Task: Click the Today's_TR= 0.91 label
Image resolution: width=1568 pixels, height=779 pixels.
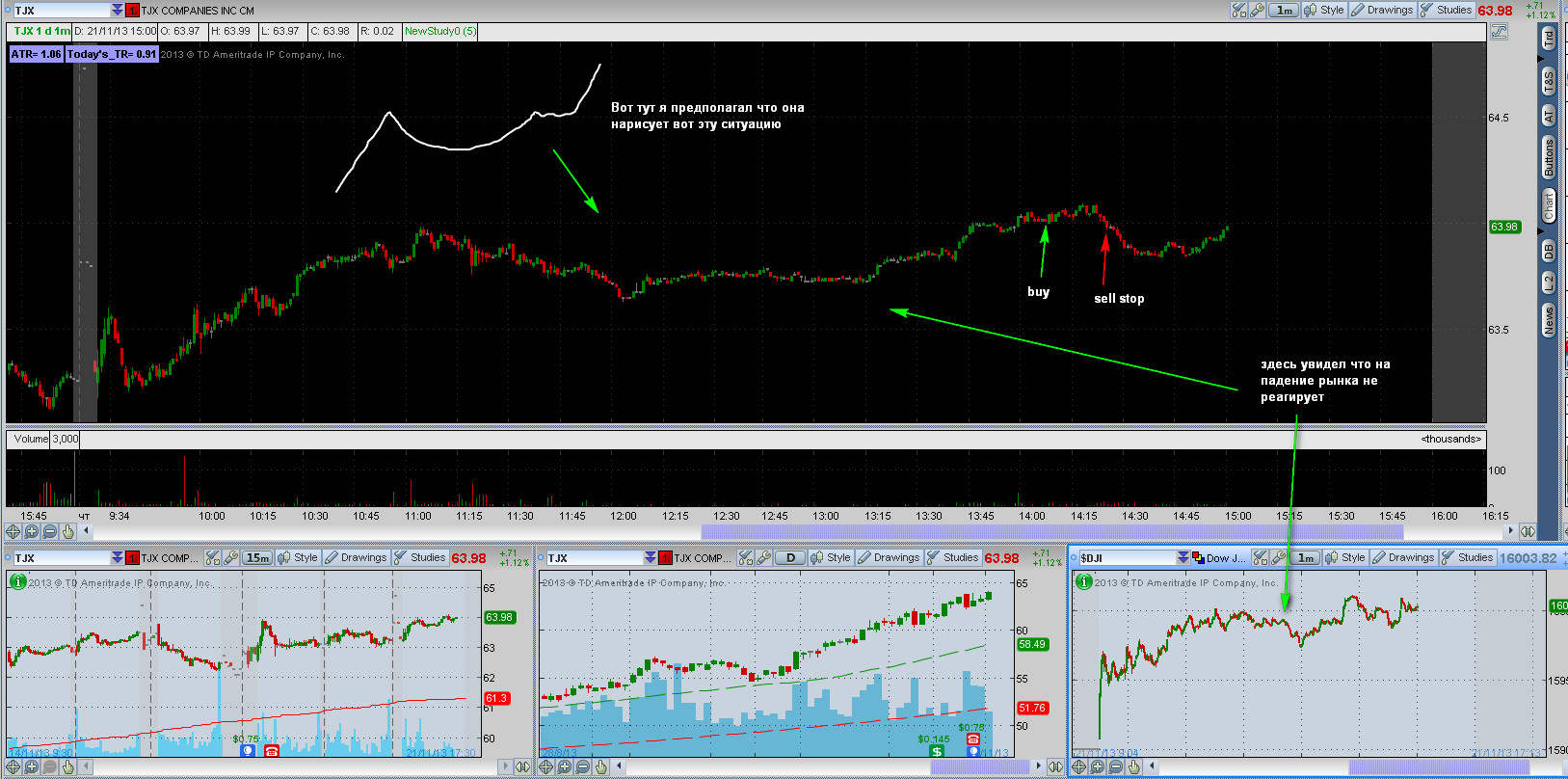Action: (x=112, y=54)
